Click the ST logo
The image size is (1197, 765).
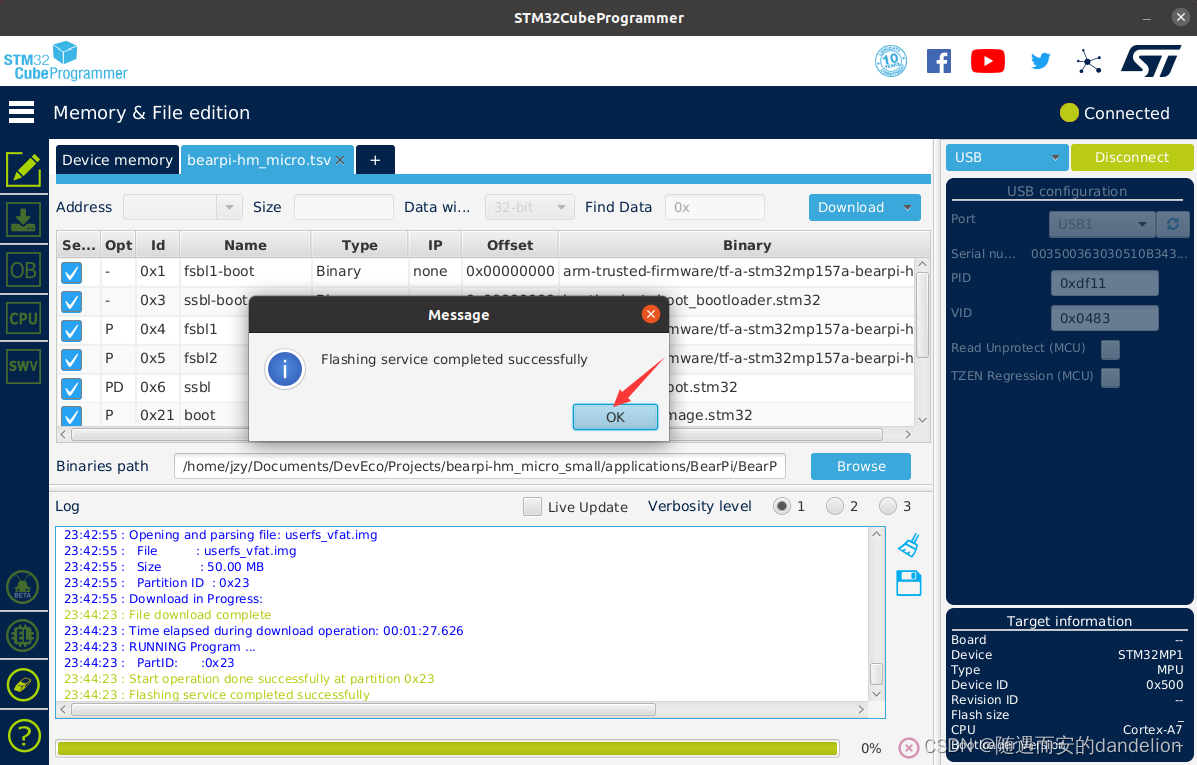[x=1151, y=61]
